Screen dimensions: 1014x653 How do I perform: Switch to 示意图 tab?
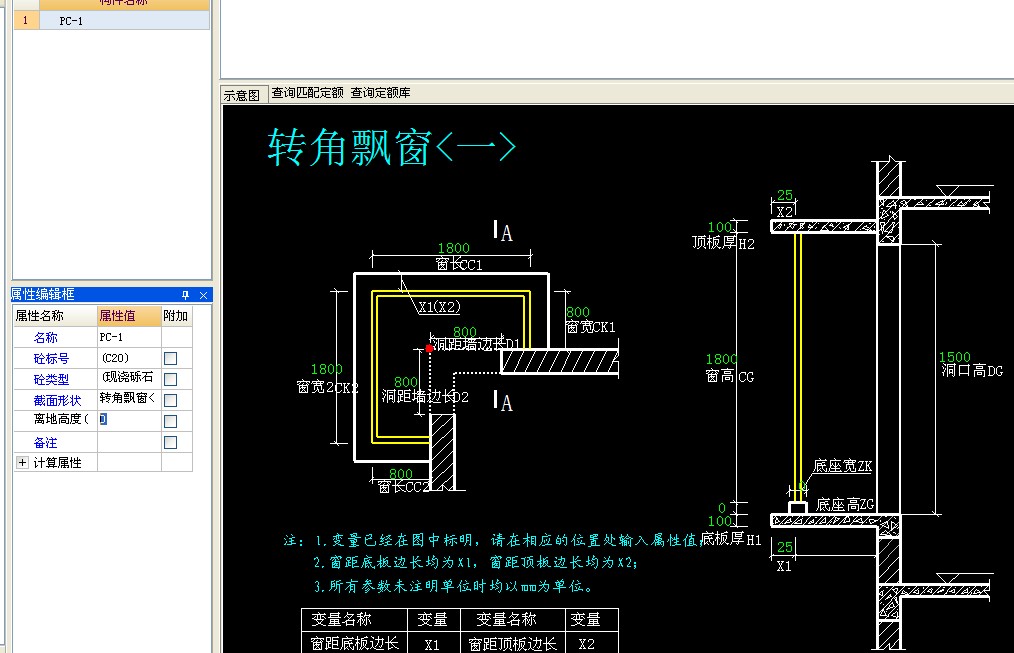242,95
